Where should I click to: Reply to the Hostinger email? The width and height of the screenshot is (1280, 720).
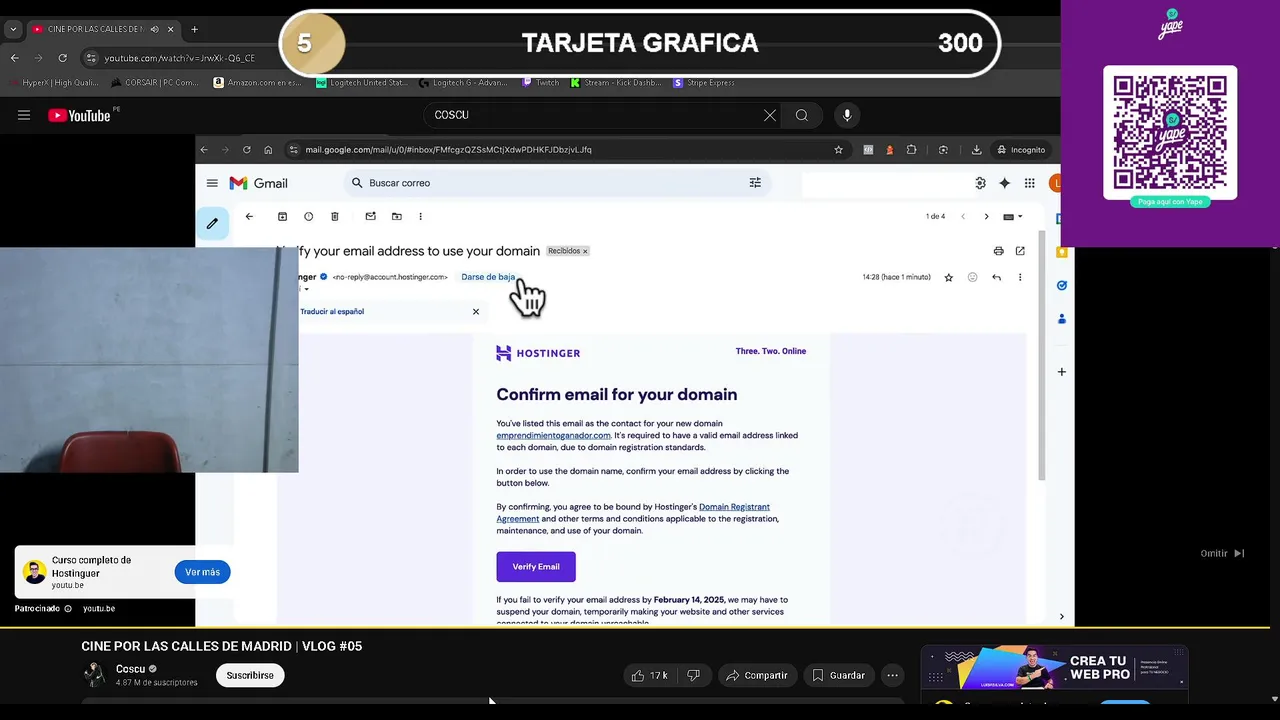click(996, 277)
